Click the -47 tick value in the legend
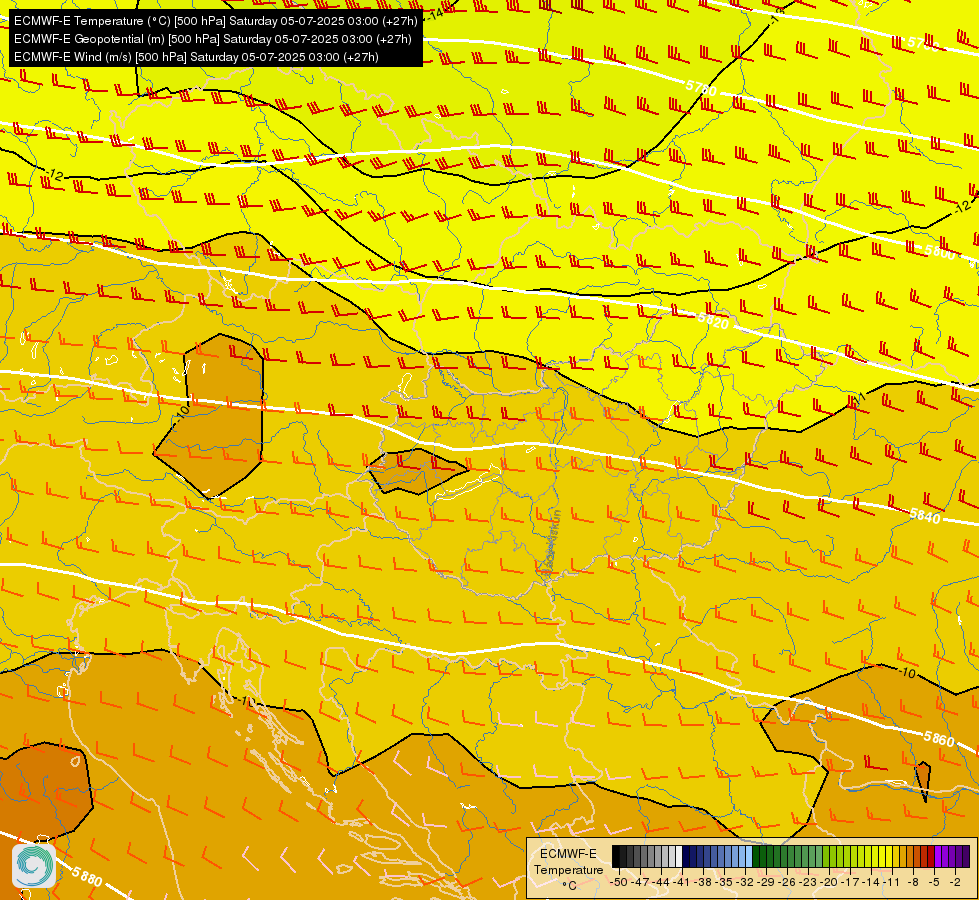The width and height of the screenshot is (979, 900). (x=640, y=882)
